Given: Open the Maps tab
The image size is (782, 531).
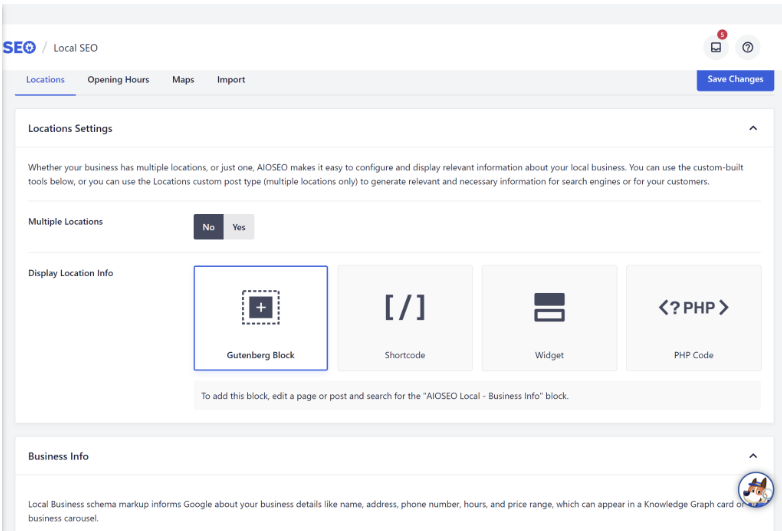Looking at the screenshot, I should pyautogui.click(x=183, y=80).
